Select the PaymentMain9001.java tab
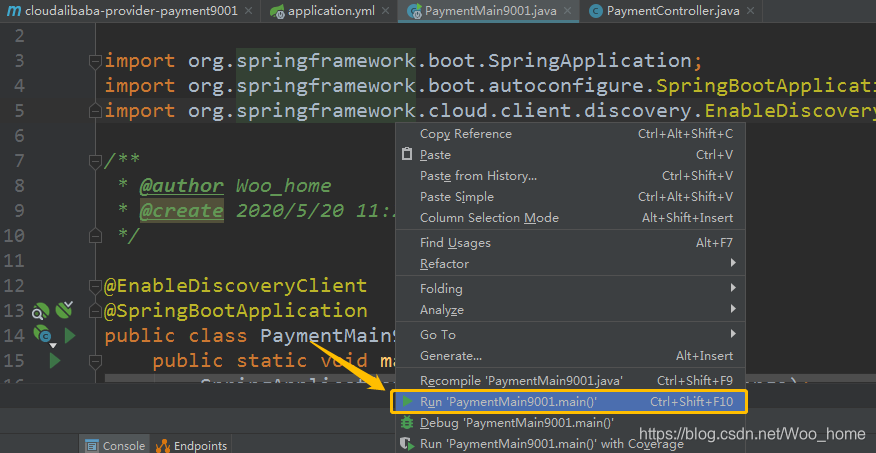The image size is (876, 453). (489, 11)
